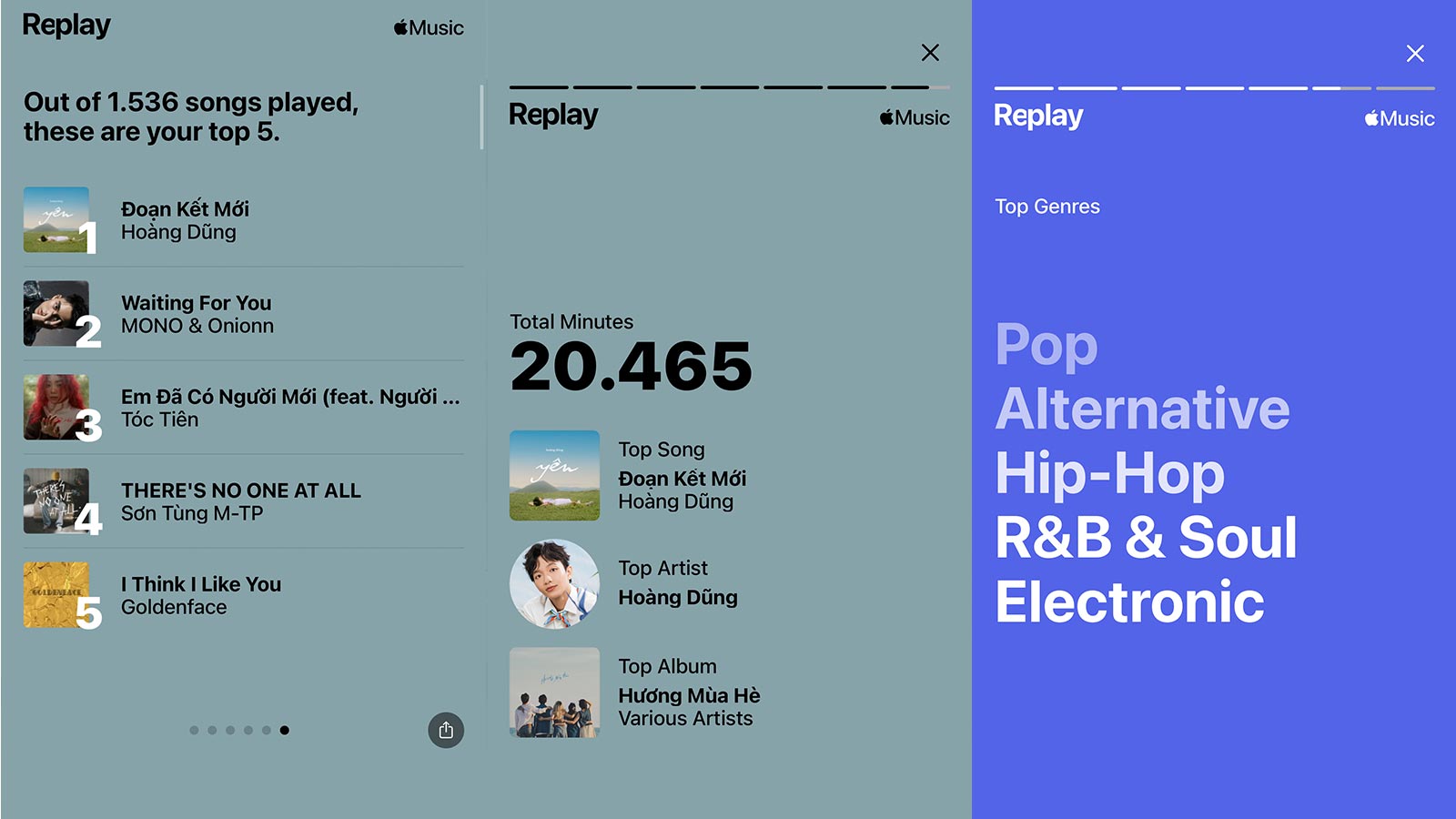Select the R&B & Soul genre text
Image resolution: width=1456 pixels, height=819 pixels.
point(1146,537)
